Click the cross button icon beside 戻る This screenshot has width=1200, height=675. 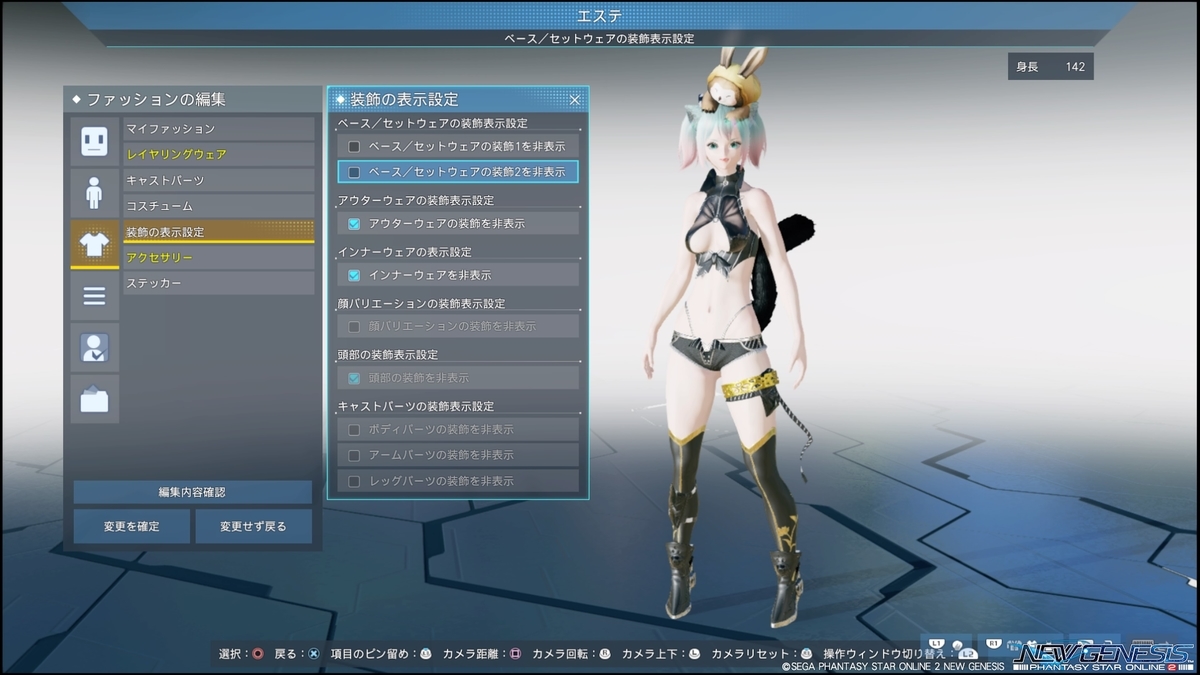[x=313, y=654]
